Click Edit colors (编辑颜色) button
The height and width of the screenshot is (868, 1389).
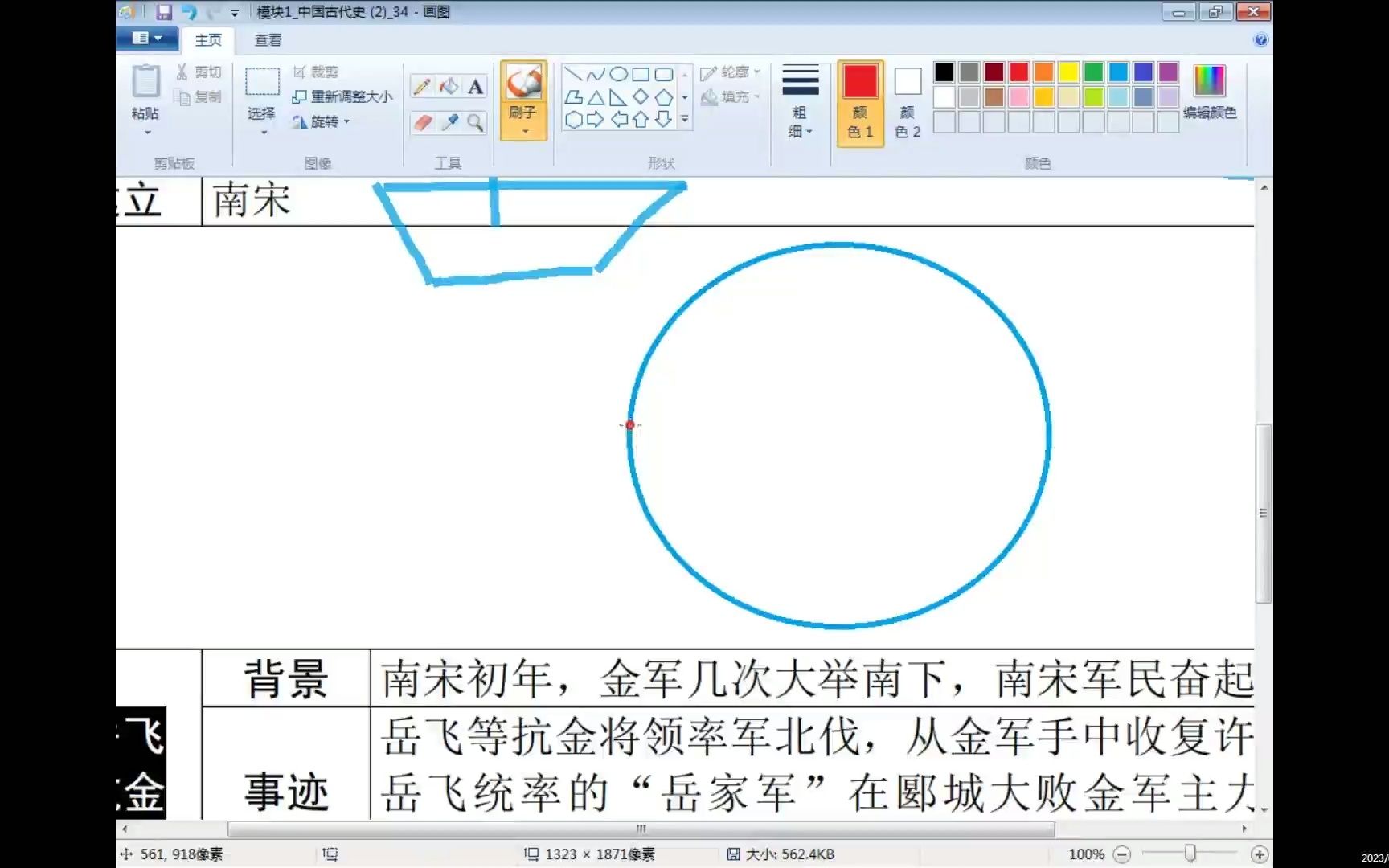point(1210,92)
